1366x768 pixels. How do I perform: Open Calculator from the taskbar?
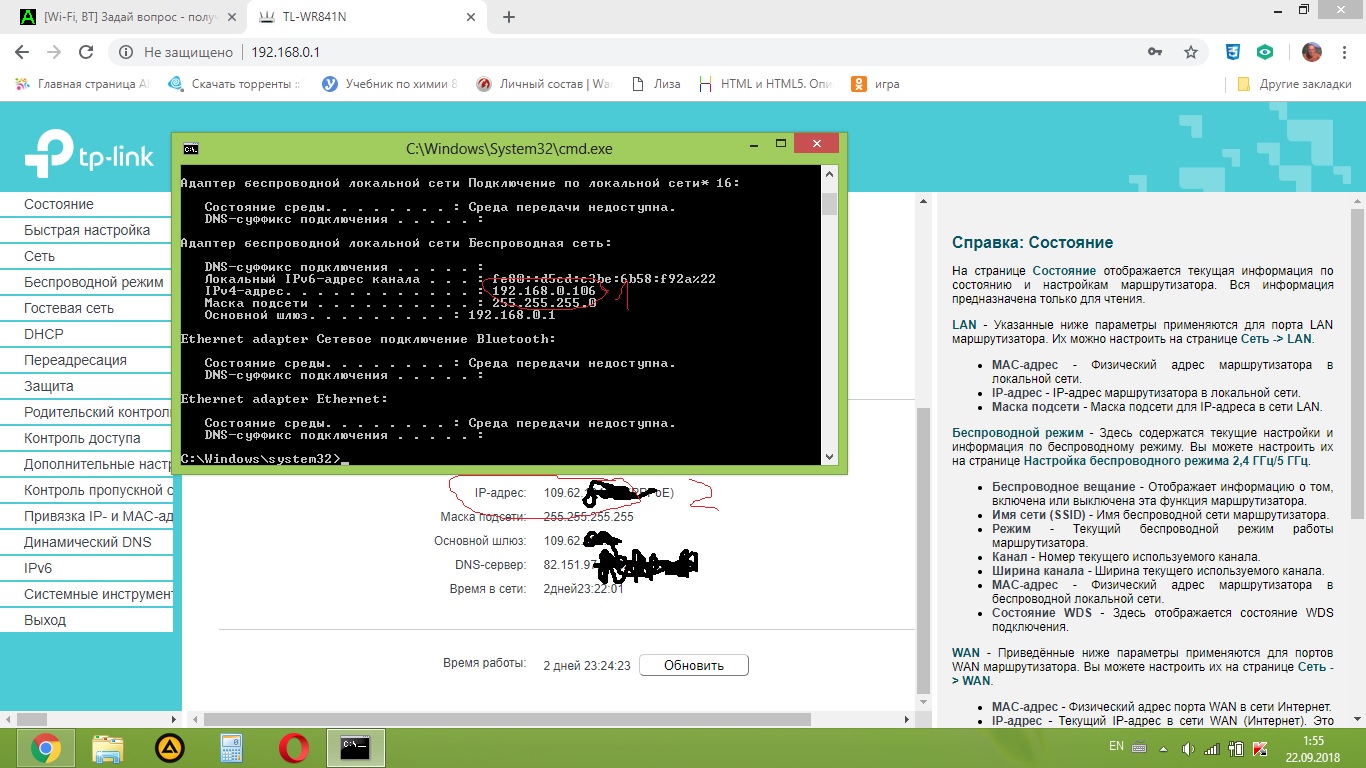point(231,748)
